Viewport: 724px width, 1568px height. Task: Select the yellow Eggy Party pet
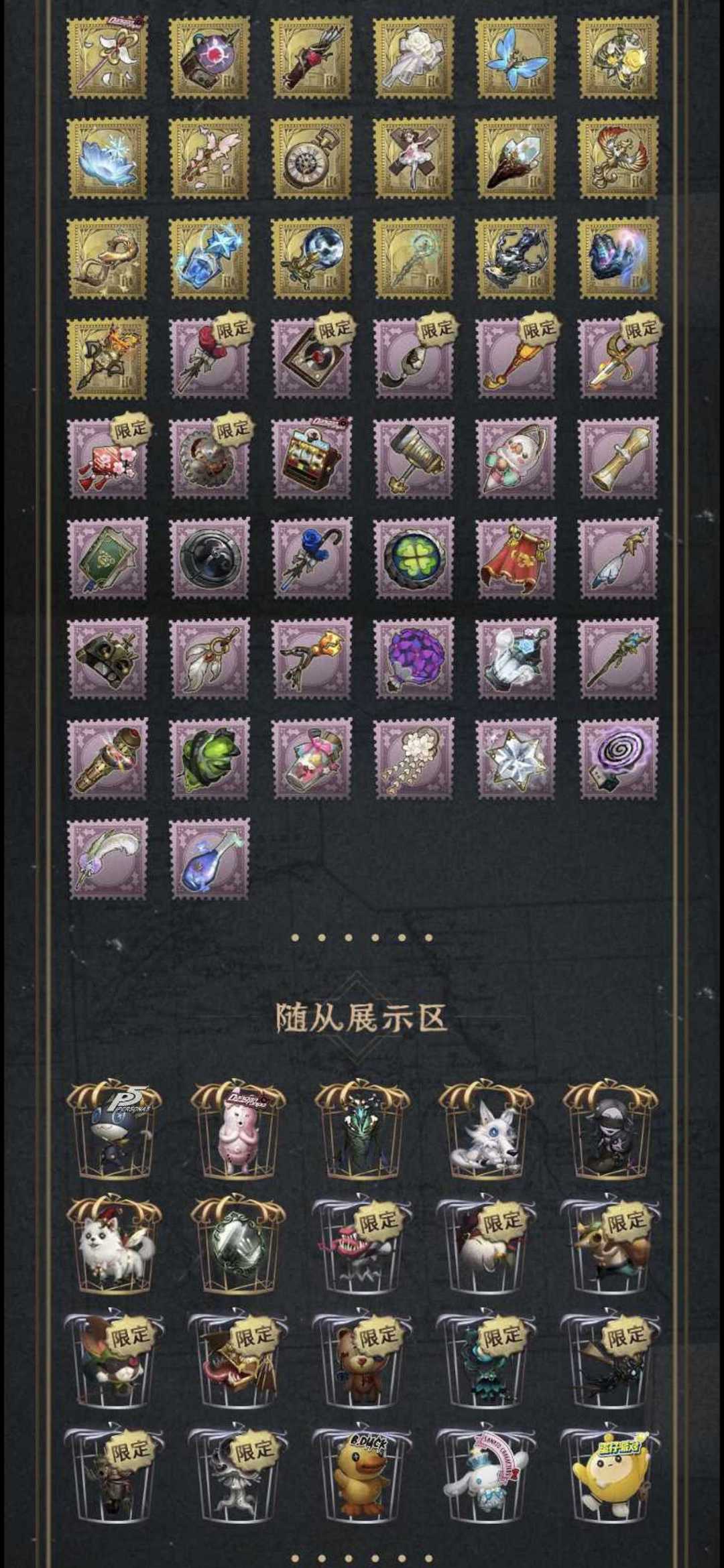(x=610, y=1472)
